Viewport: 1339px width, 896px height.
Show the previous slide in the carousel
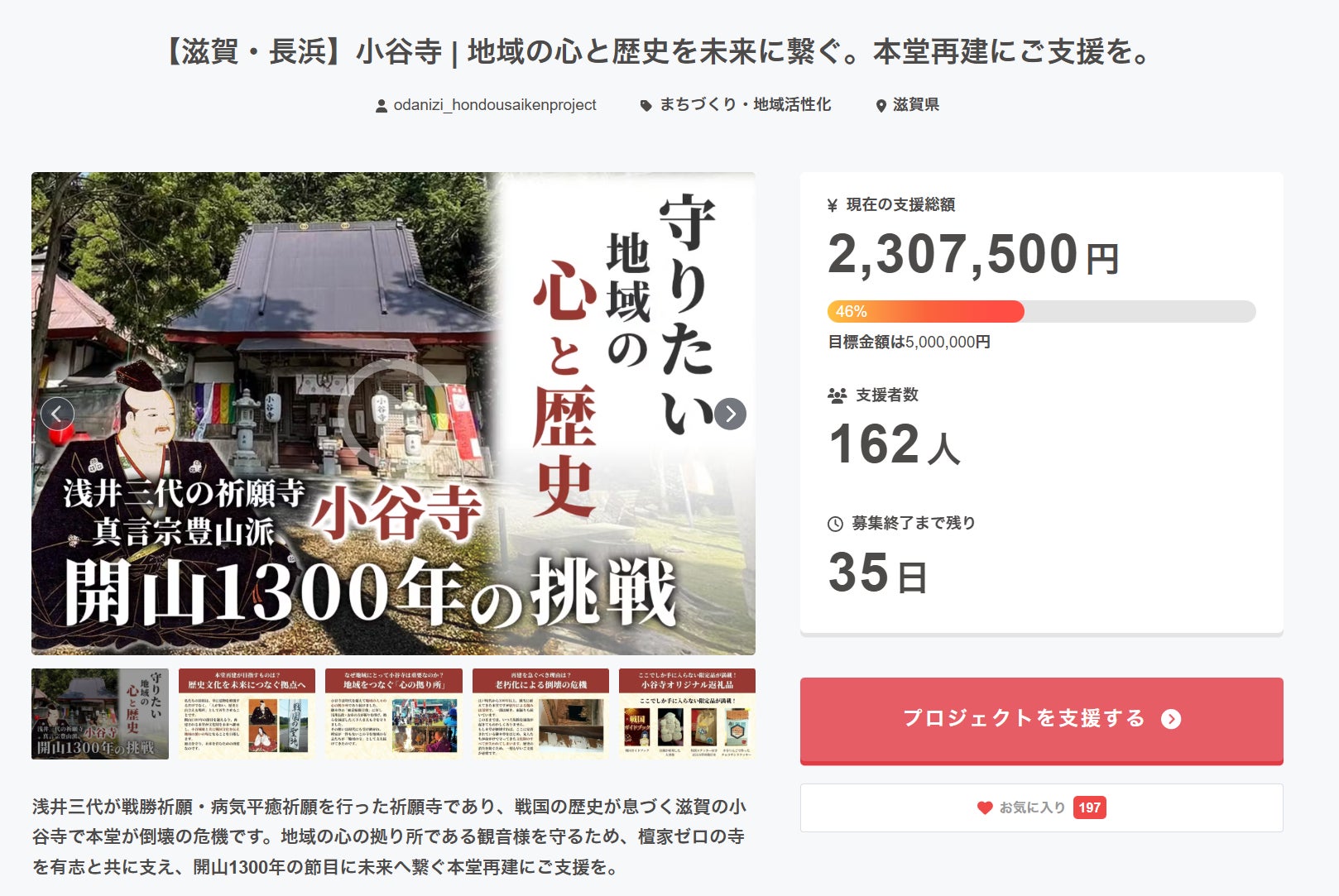[57, 414]
